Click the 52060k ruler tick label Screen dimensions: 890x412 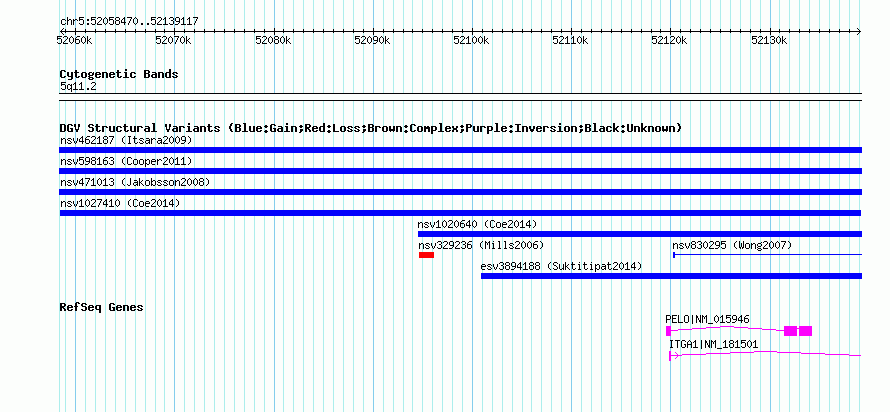pos(75,41)
